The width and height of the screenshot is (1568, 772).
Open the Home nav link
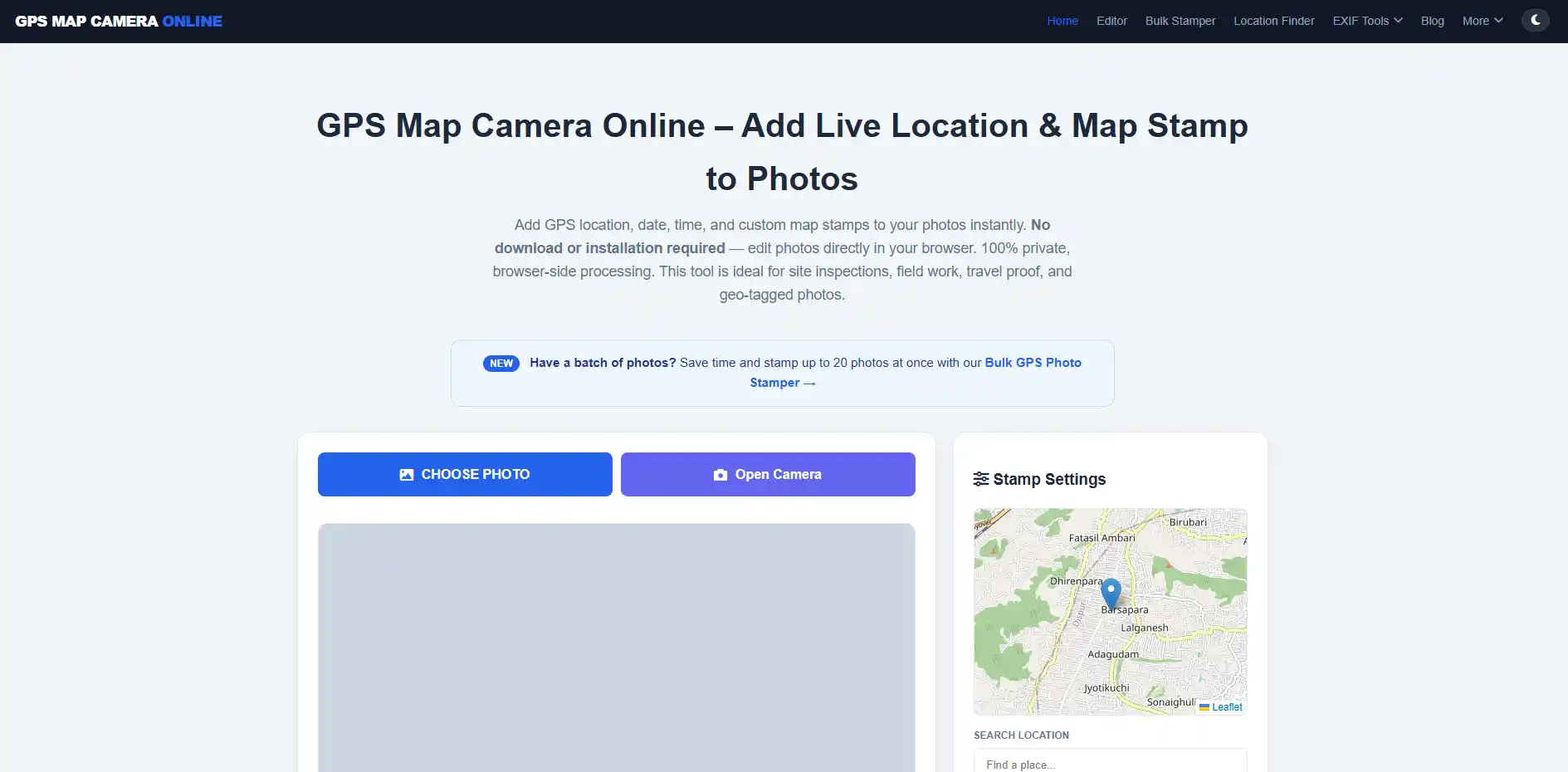[x=1062, y=21]
